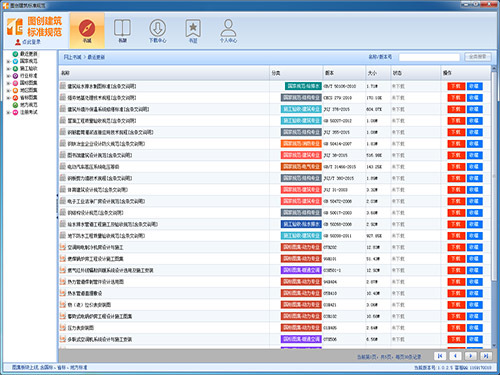Click blue favorite button for CECS 279 row
The image size is (500, 375).
pyautogui.click(x=474, y=98)
